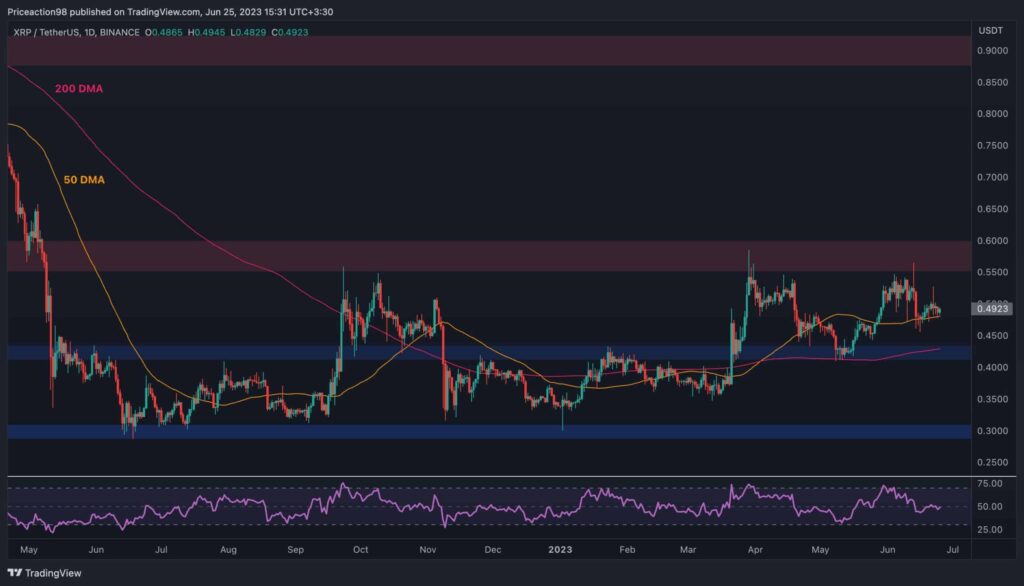Click the 0.8500 price axis label

[x=992, y=82]
